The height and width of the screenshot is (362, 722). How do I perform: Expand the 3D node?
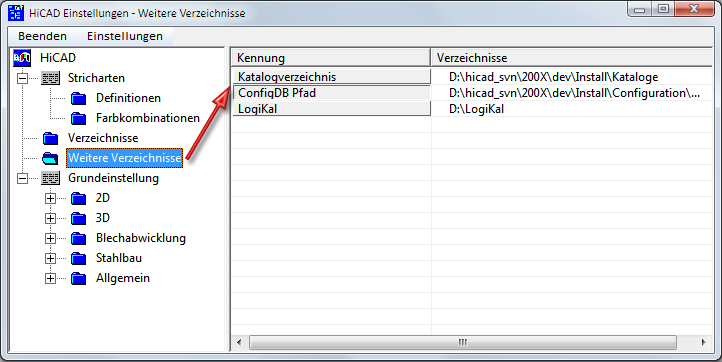[50, 218]
